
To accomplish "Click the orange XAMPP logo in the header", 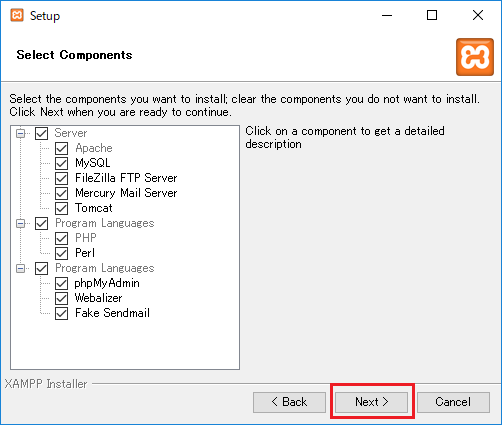I will pyautogui.click(x=475, y=57).
